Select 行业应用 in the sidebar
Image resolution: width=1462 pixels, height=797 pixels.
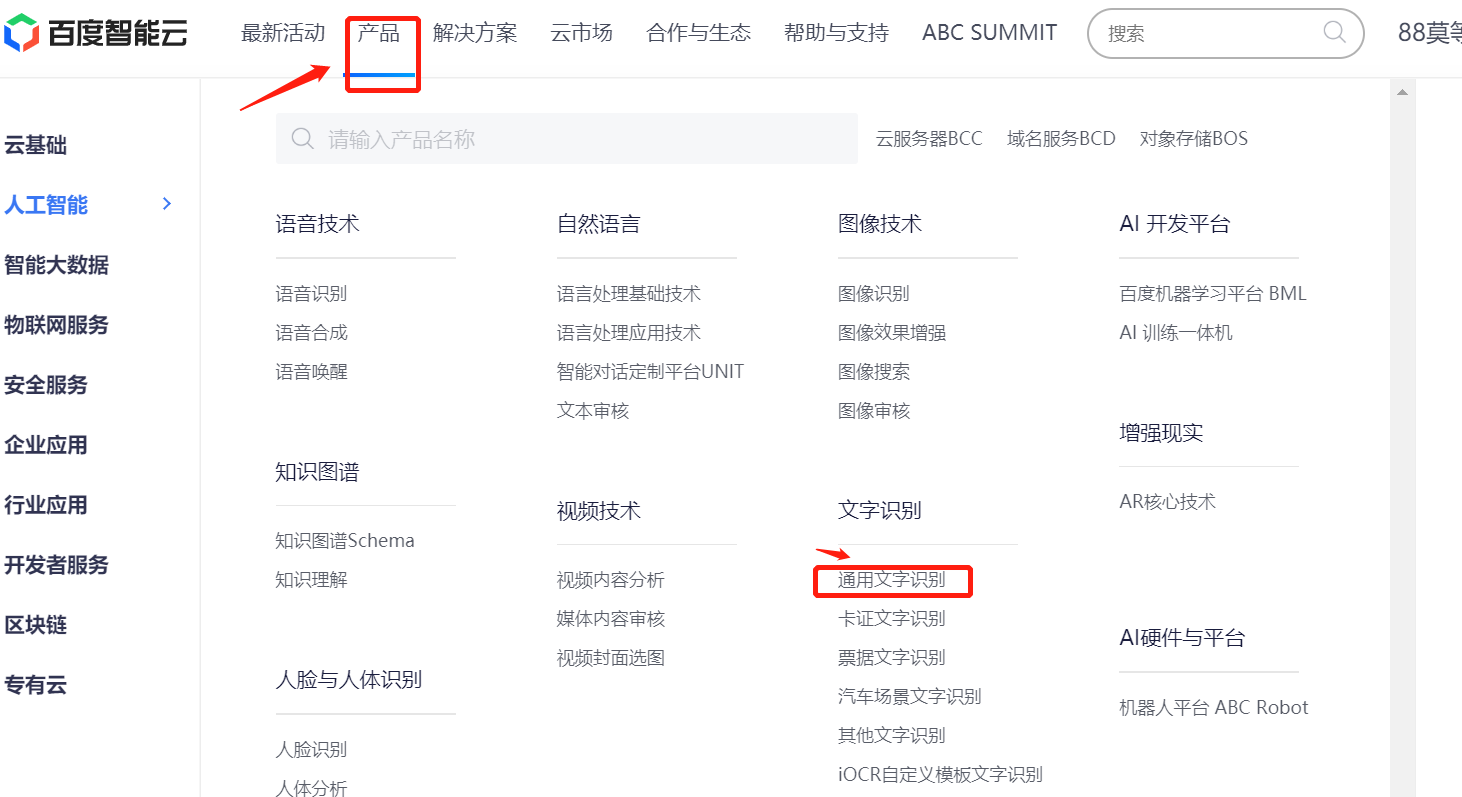[46, 505]
